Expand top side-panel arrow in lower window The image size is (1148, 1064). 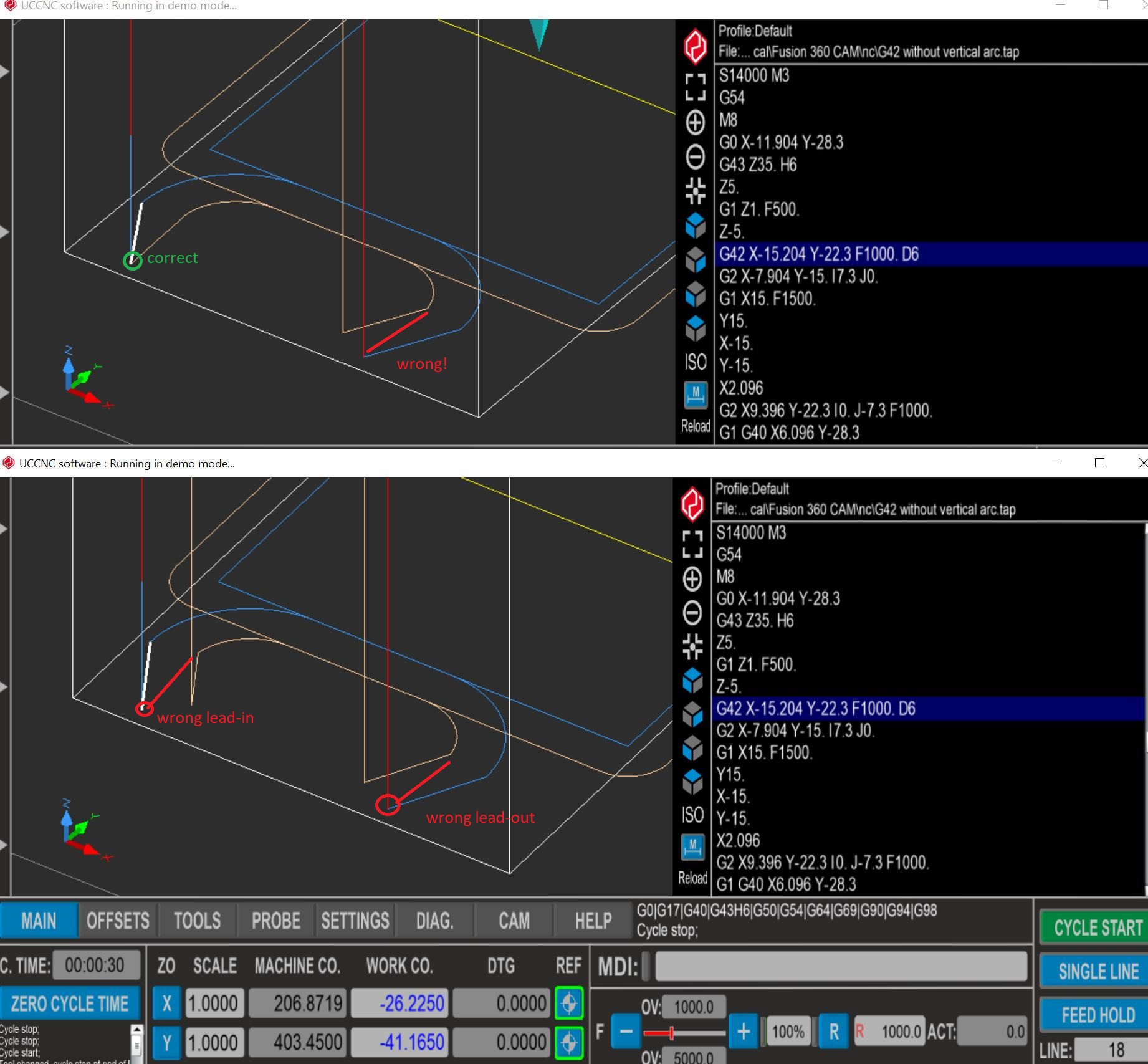coord(4,529)
